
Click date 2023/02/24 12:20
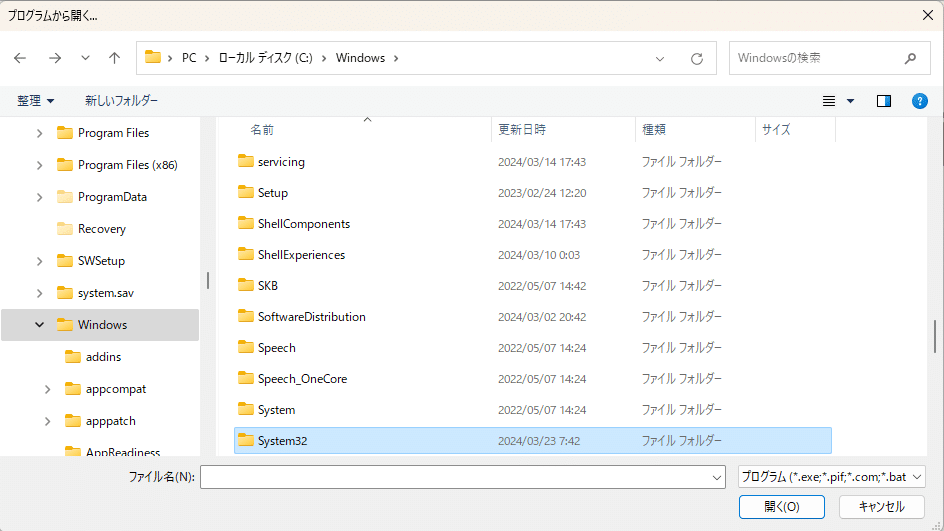542,193
